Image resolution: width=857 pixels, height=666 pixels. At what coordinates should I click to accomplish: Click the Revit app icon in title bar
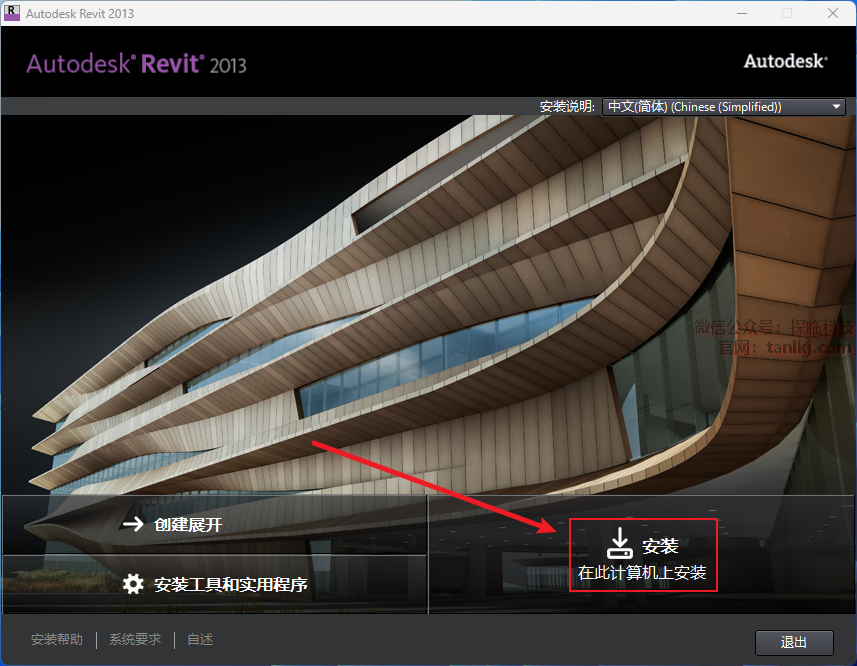point(11,13)
